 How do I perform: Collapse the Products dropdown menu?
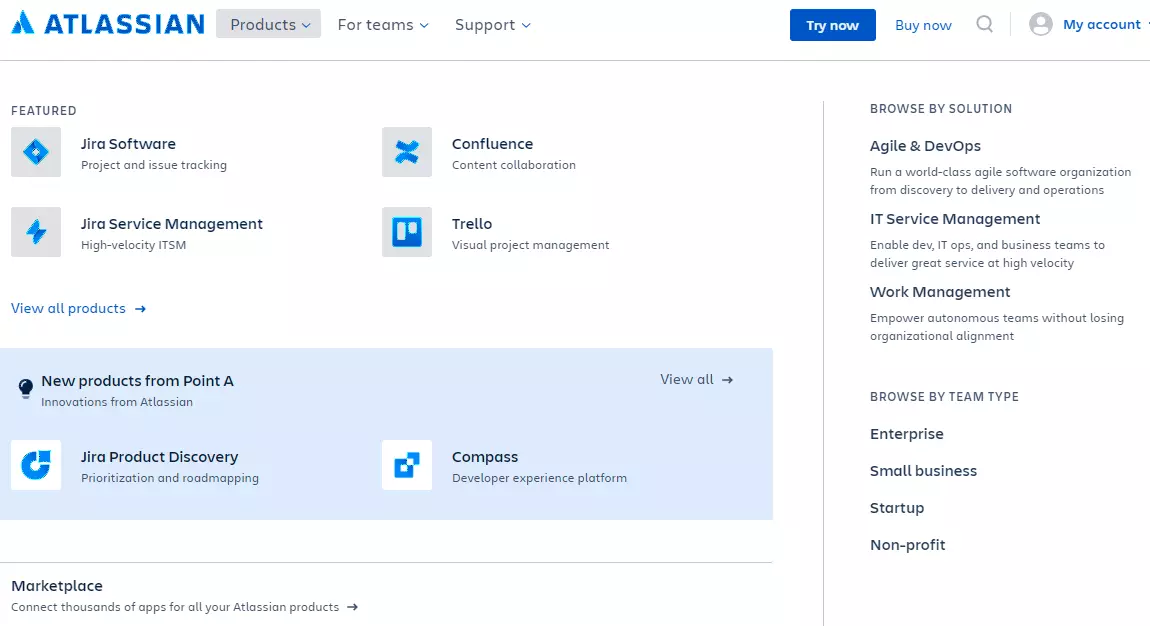pyautogui.click(x=268, y=24)
